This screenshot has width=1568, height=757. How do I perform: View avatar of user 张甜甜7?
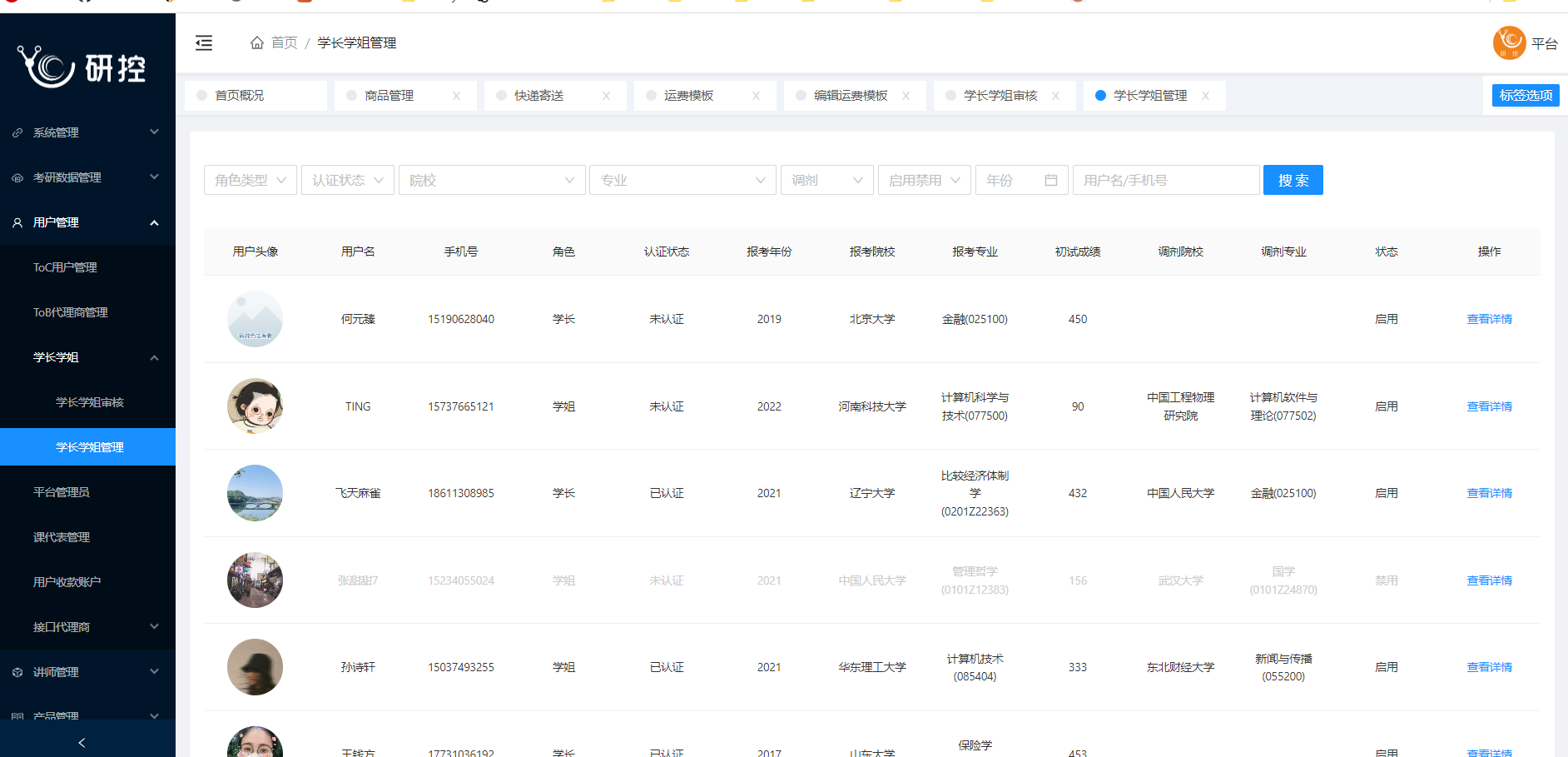click(x=255, y=580)
